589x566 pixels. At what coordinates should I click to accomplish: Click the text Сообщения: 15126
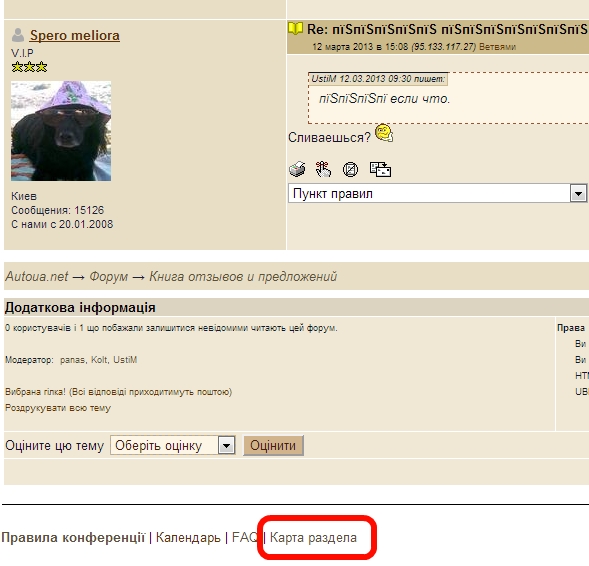click(x=57, y=210)
